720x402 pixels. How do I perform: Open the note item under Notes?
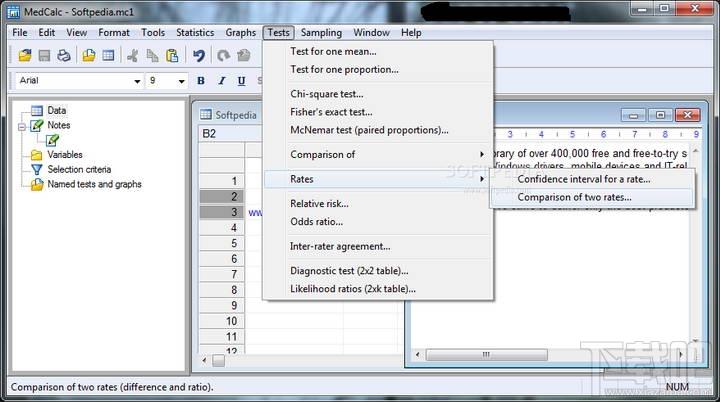click(52, 140)
